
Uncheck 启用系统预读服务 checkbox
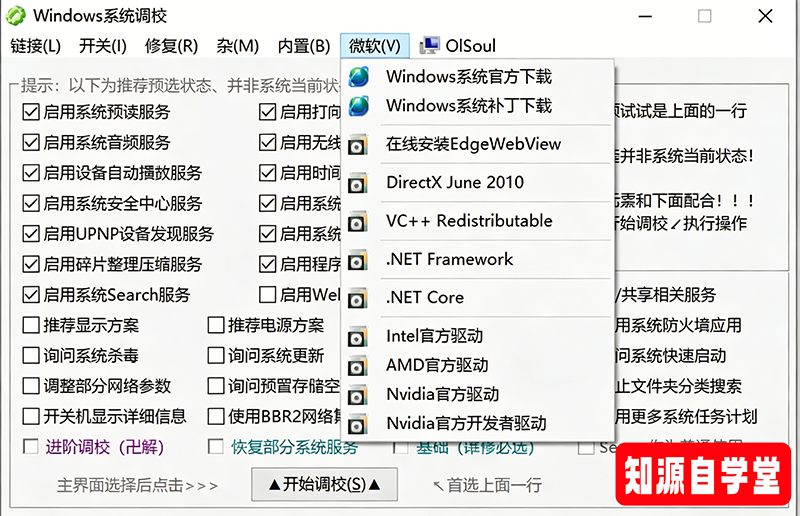tap(31, 112)
